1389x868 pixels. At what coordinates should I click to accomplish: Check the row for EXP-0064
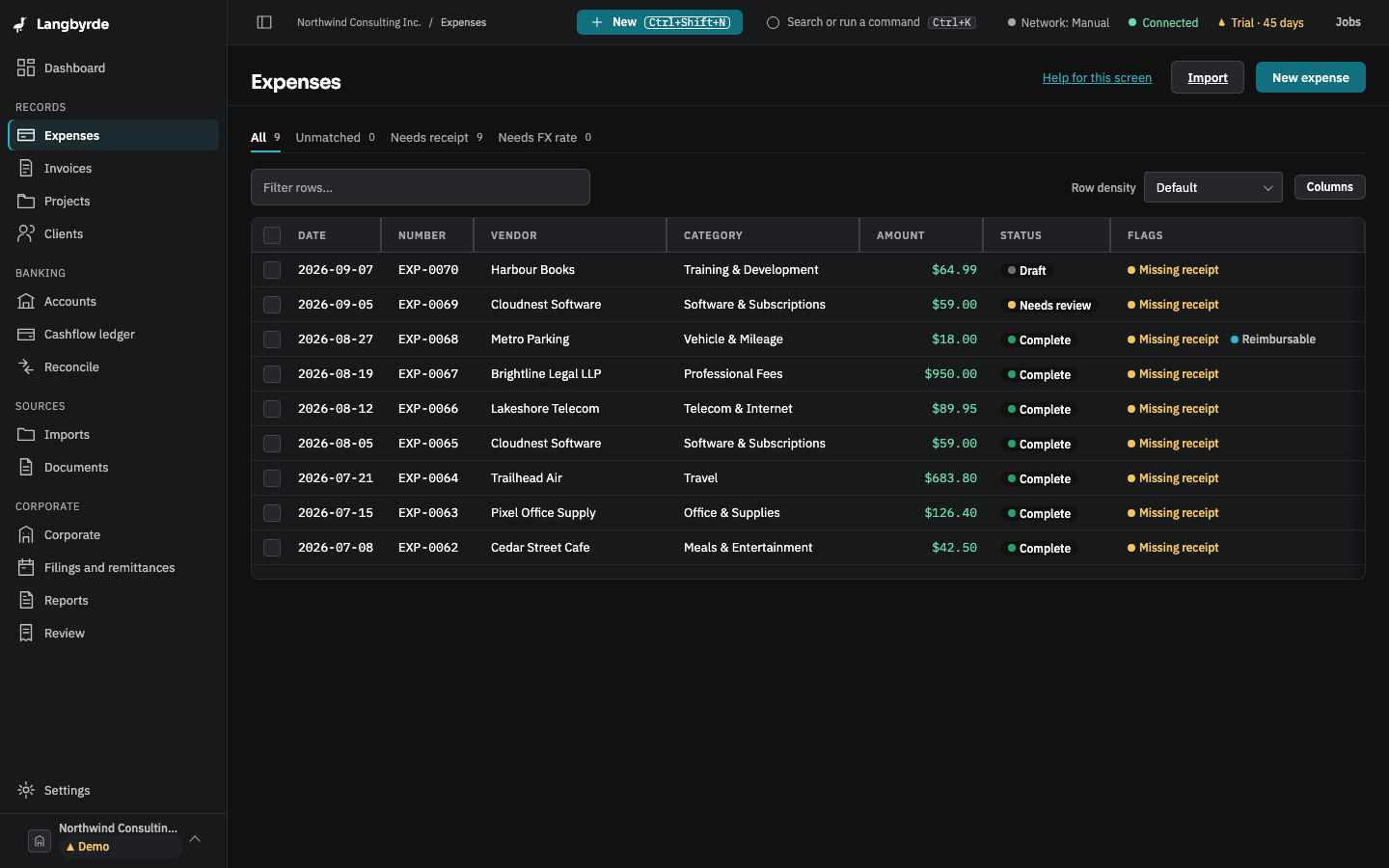pos(272,478)
